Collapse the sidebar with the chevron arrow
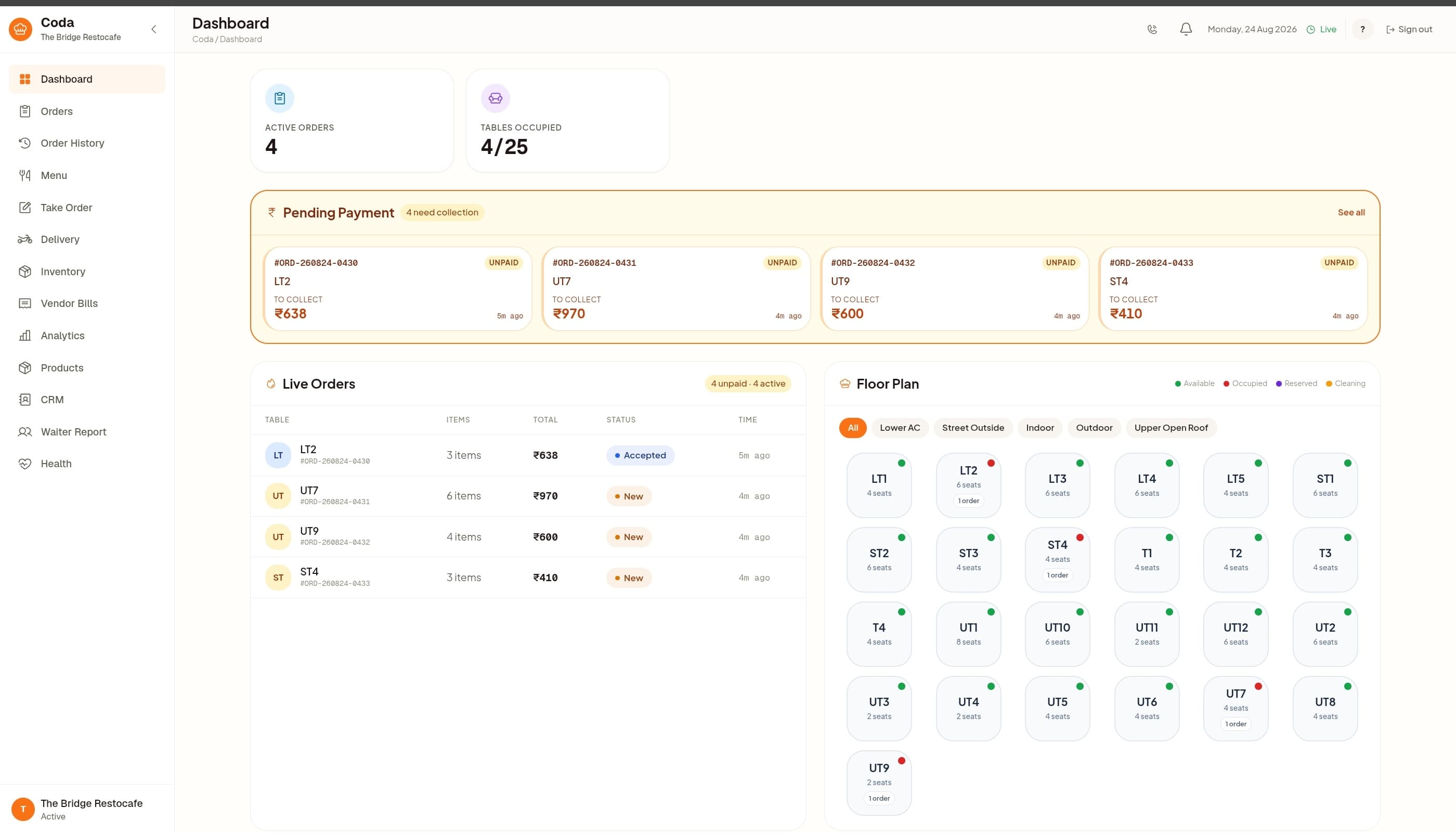The height and width of the screenshot is (833, 1456). click(154, 29)
